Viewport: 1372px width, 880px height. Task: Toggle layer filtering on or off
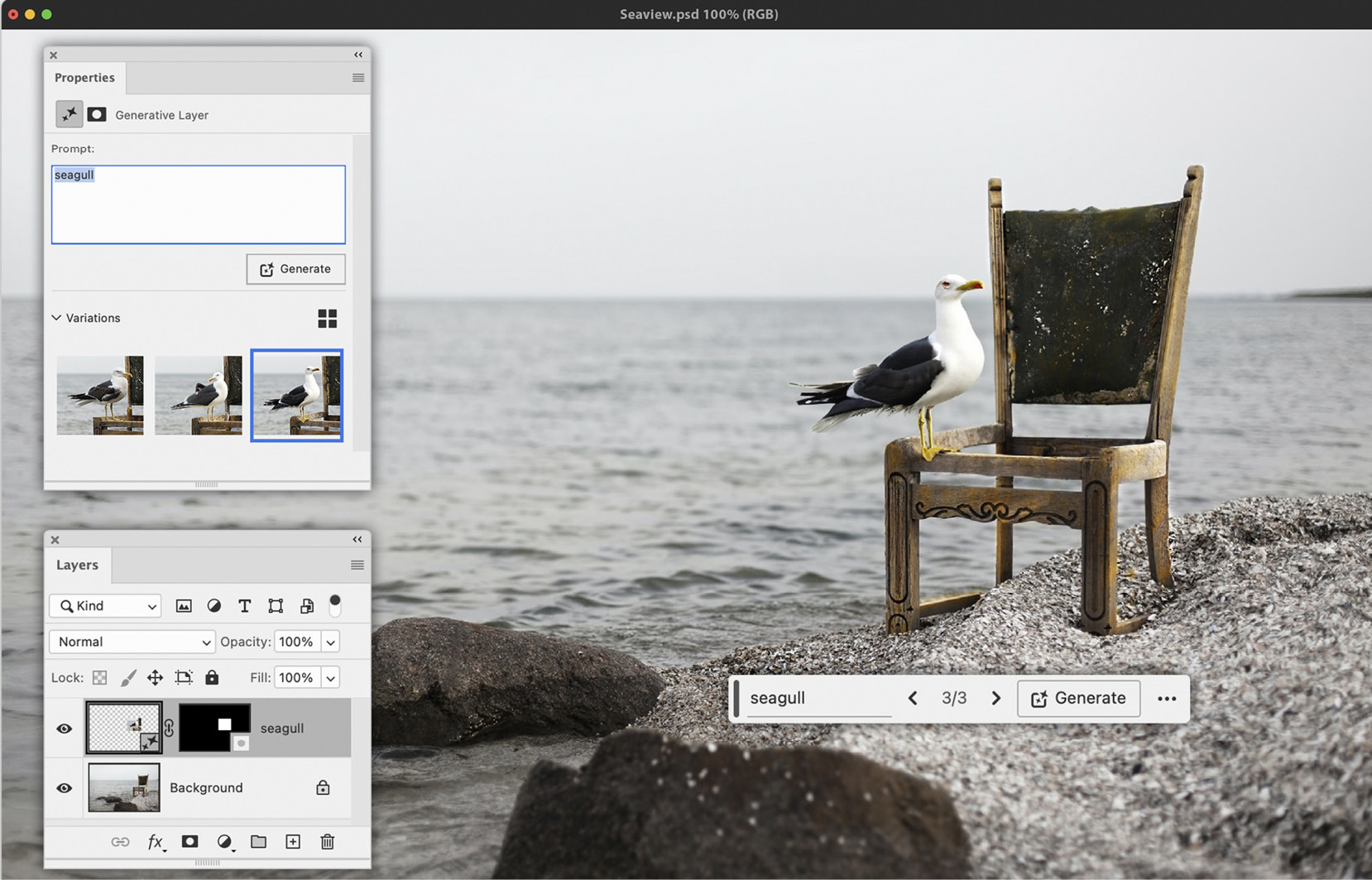335,605
